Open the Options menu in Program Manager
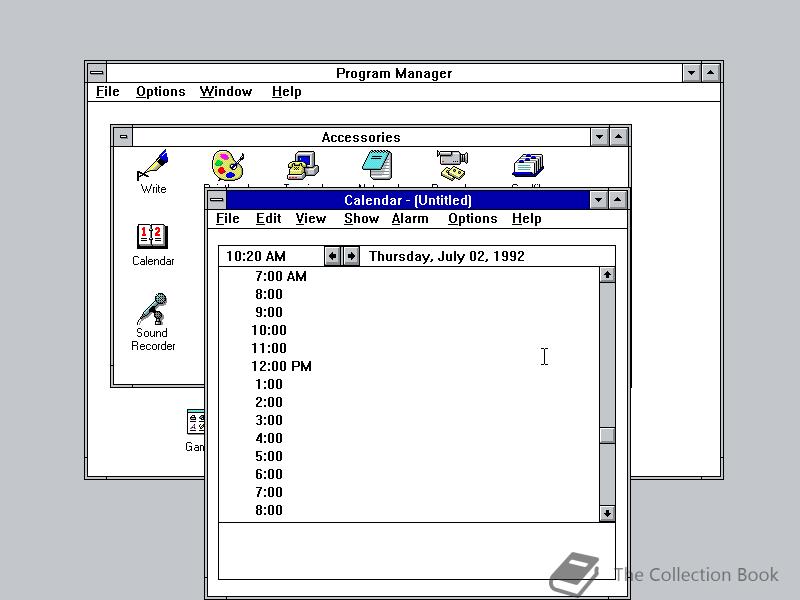 coord(160,91)
